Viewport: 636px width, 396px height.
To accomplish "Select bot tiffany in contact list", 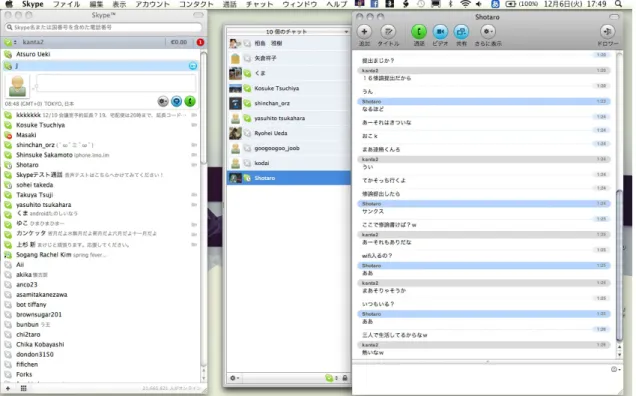I will [101, 304].
